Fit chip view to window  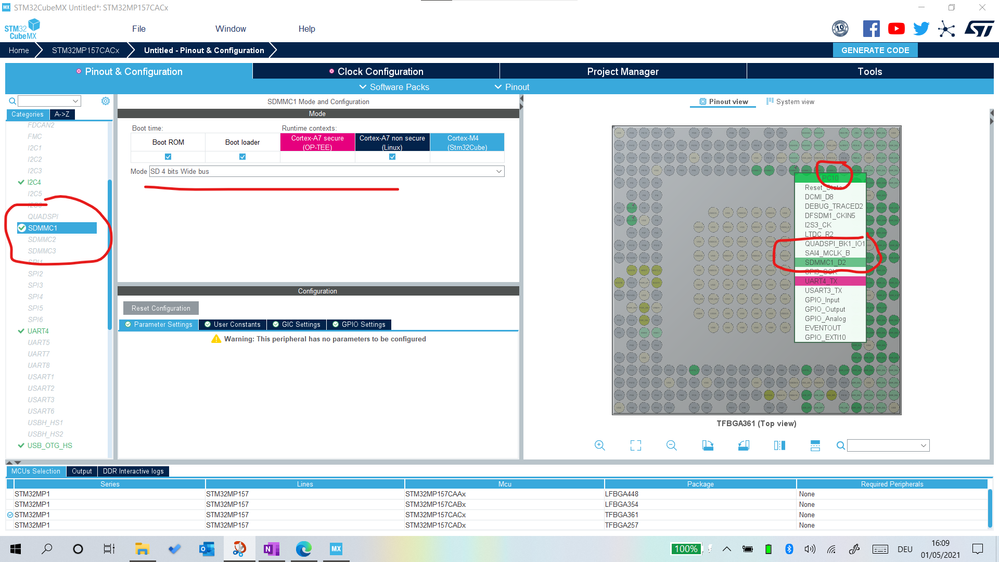point(636,445)
